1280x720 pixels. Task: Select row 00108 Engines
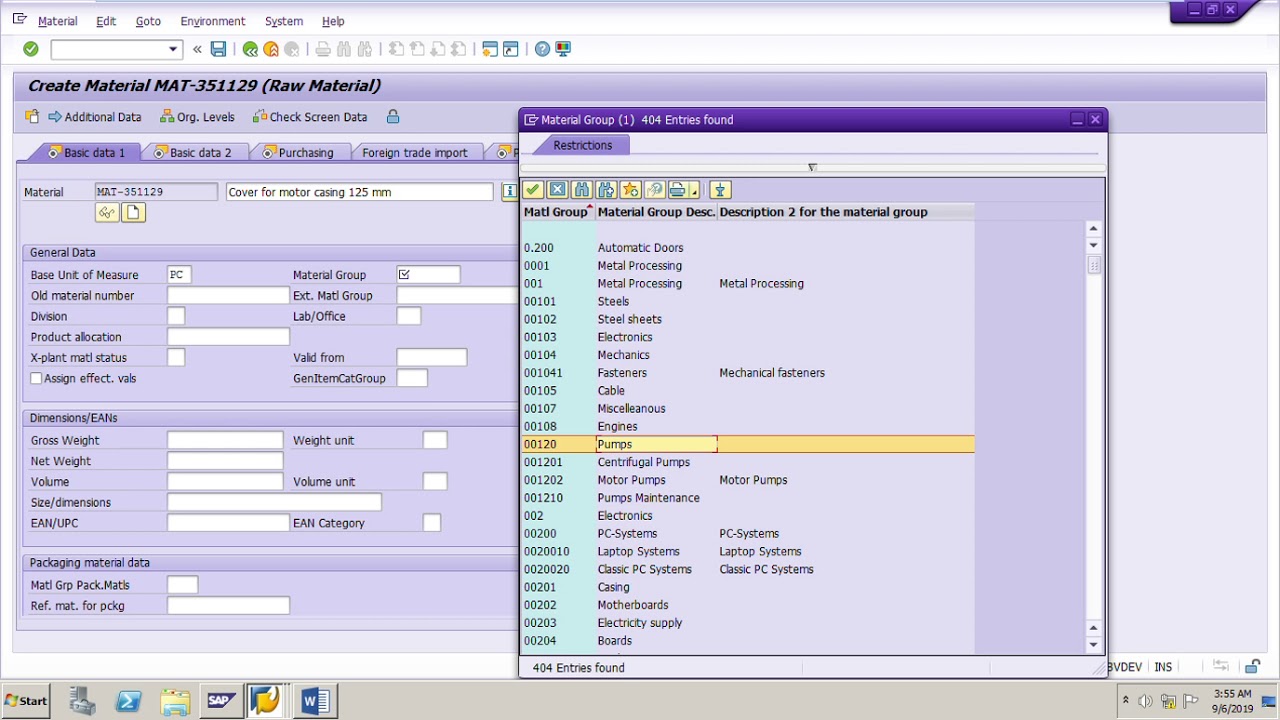(x=748, y=426)
